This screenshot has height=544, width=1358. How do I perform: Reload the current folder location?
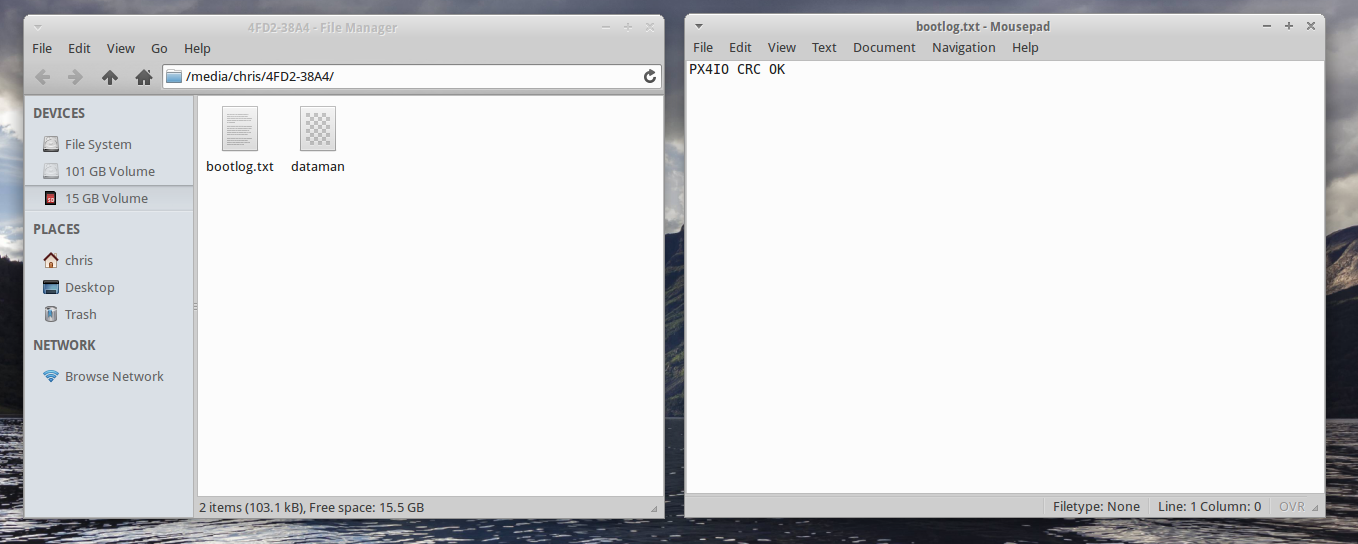point(650,77)
